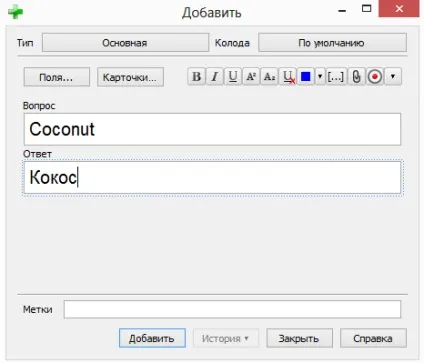Toggle italic text formatting
Screen dimensions: 424x363
[x=215, y=77]
